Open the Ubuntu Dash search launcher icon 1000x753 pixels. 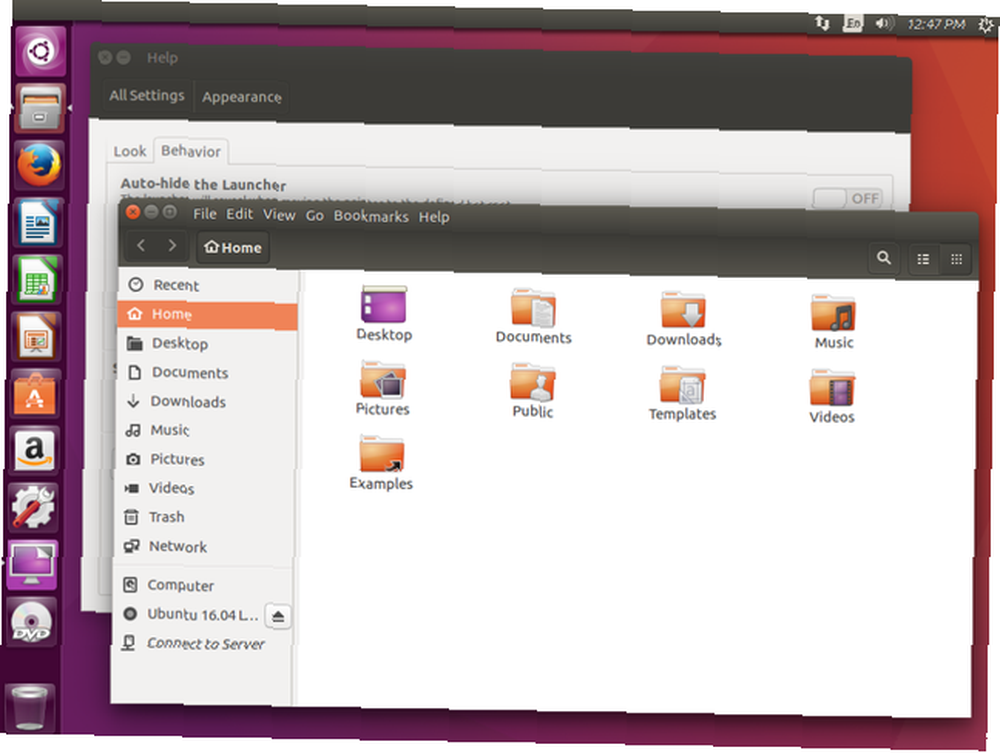[x=41, y=51]
